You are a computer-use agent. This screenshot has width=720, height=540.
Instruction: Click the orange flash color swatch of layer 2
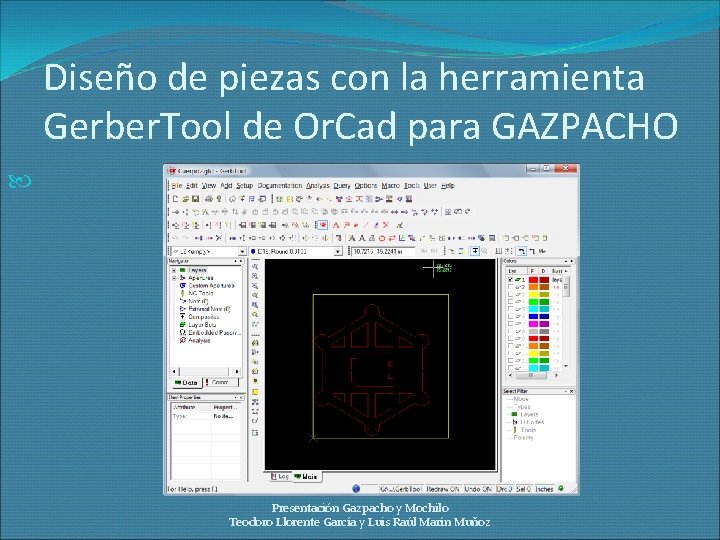533,287
